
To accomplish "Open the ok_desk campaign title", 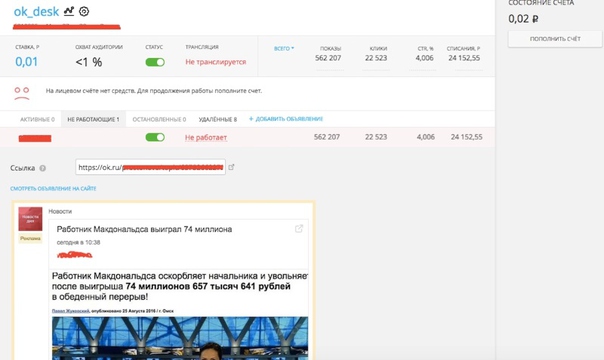I will click(36, 12).
